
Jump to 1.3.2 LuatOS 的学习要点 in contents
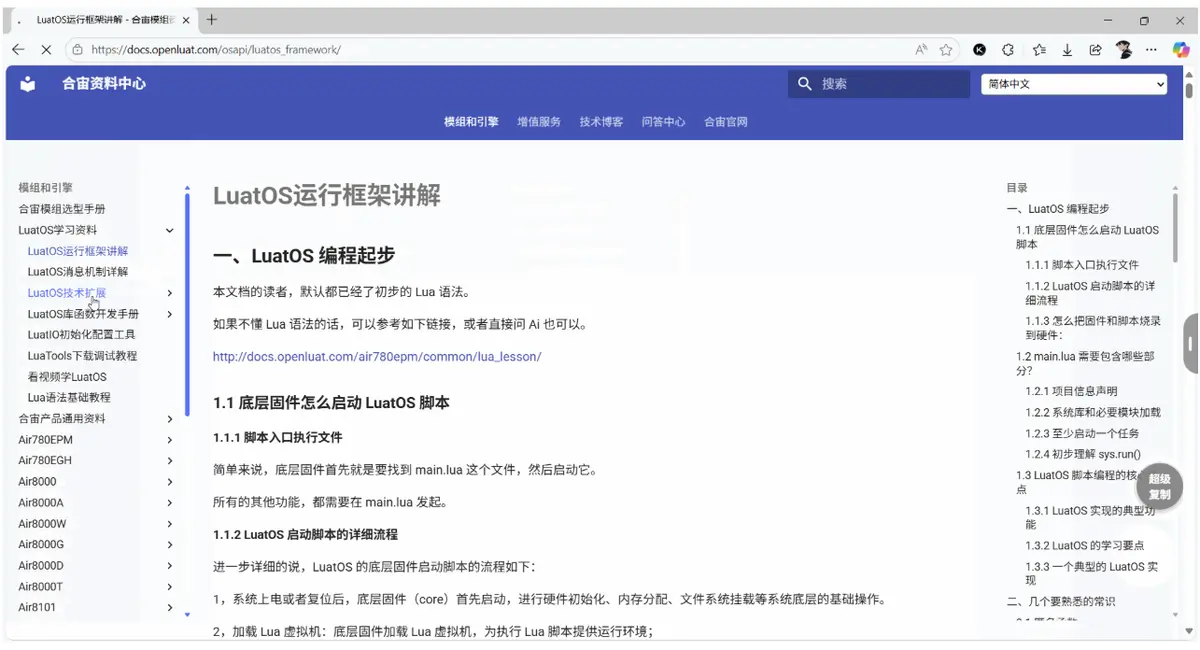(x=1085, y=545)
